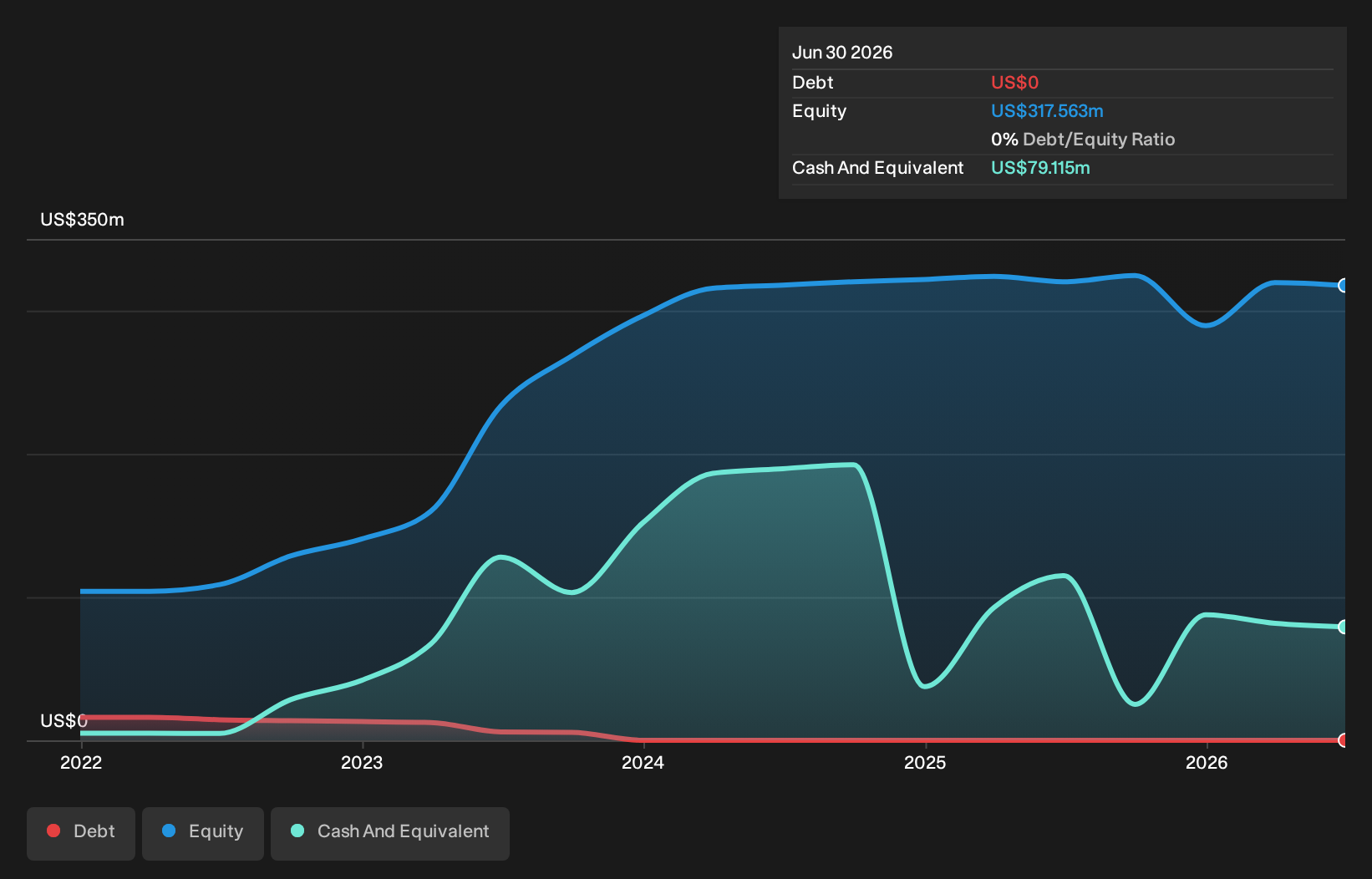The image size is (1372, 879).
Task: Click the 2022 x-axis label
Action: point(81,762)
